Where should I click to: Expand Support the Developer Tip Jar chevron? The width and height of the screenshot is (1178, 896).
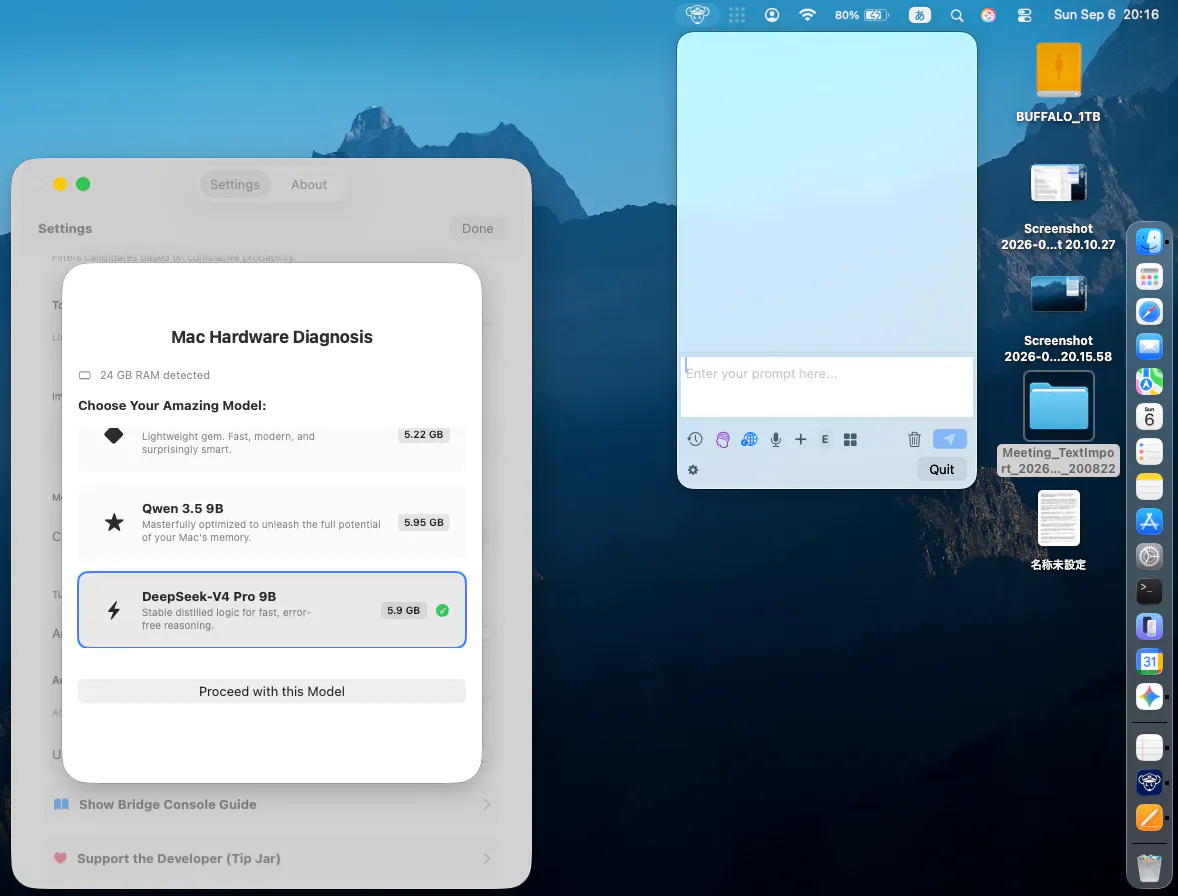coord(487,858)
